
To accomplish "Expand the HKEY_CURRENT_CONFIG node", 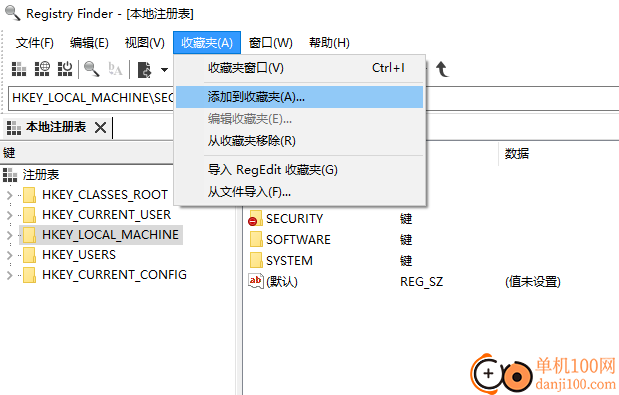I will coord(9,275).
